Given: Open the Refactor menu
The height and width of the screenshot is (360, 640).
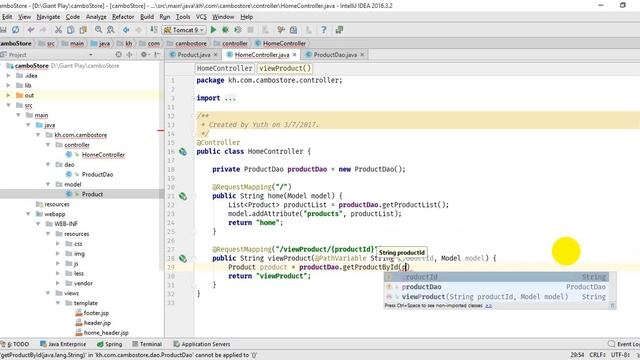Looking at the screenshot, I should [123, 17].
